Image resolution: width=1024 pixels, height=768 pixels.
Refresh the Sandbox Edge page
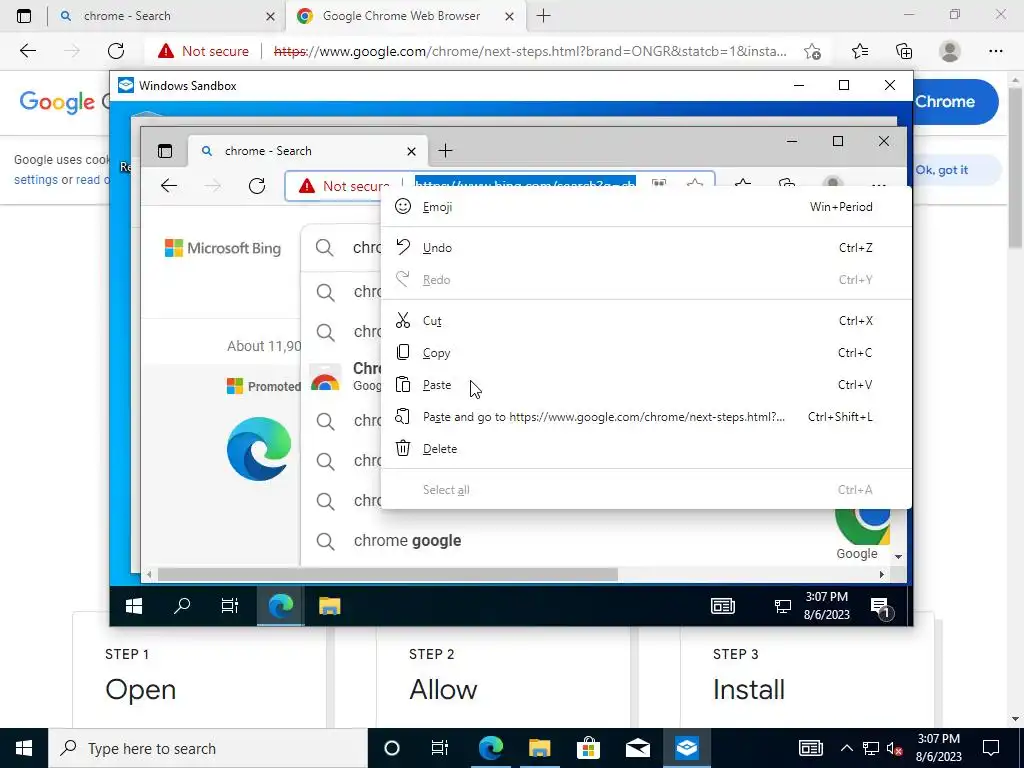tap(257, 185)
